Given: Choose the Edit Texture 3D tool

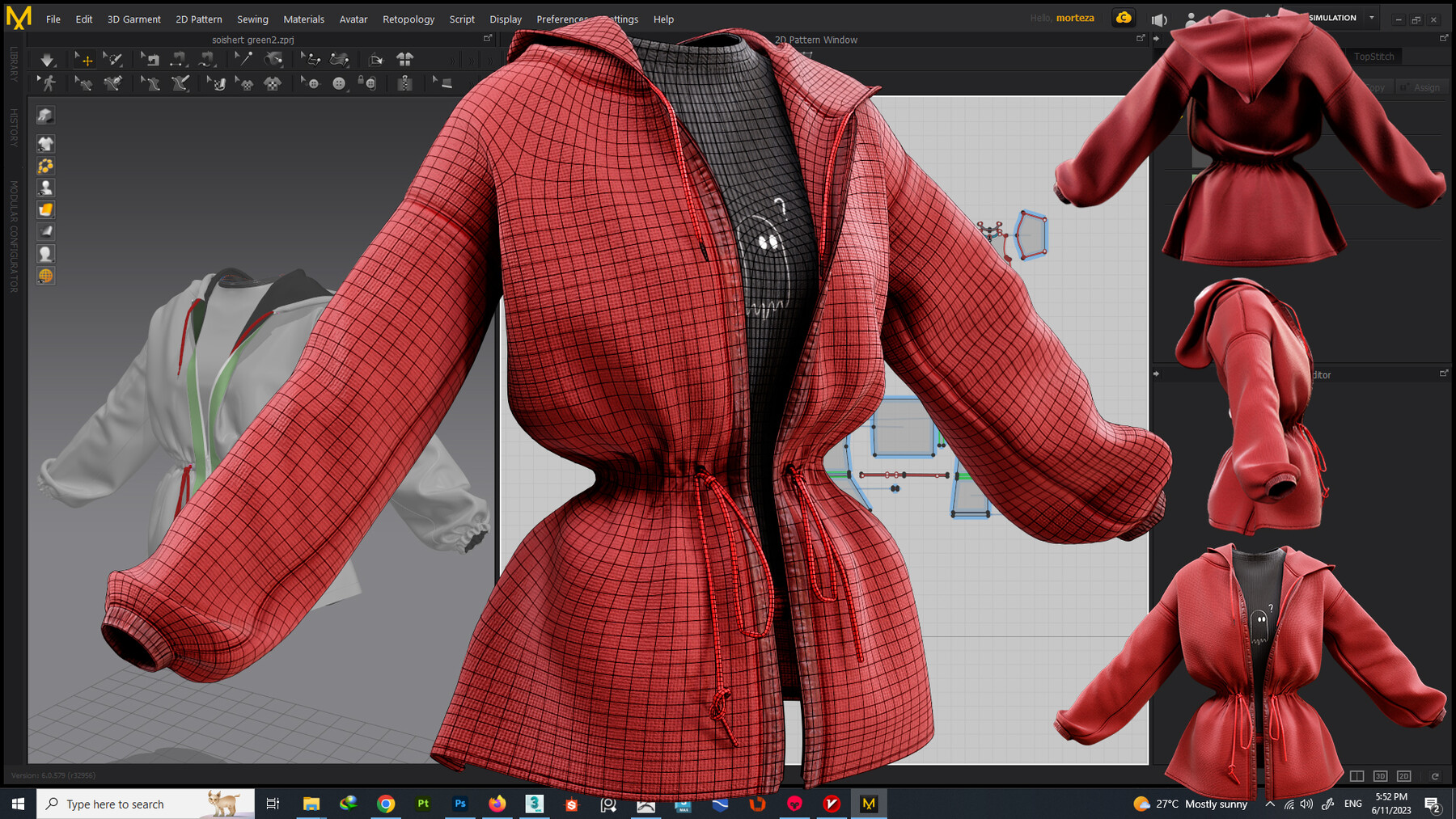Looking at the screenshot, I should pos(216,83).
